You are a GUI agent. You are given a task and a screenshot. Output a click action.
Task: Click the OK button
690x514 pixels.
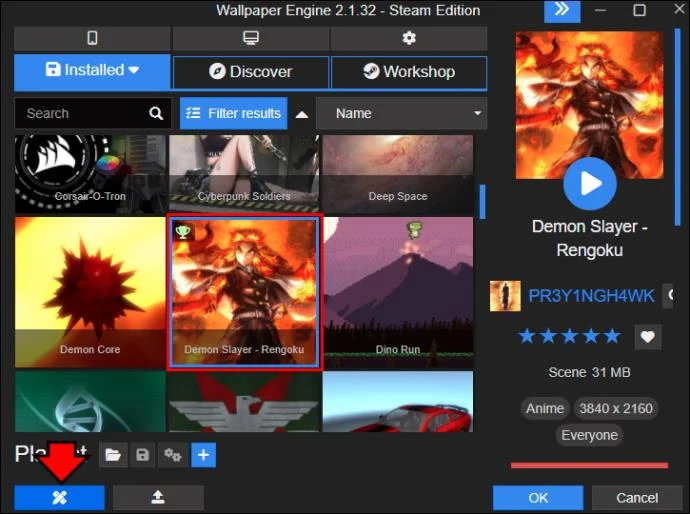tap(538, 498)
